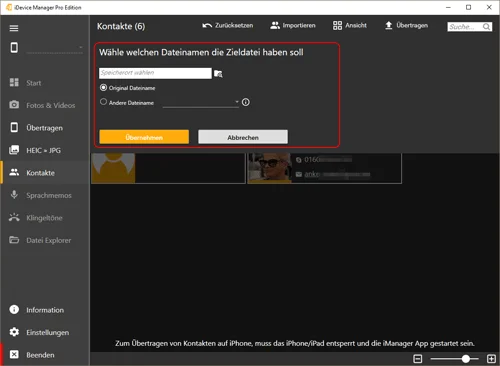The height and width of the screenshot is (366, 500).
Task: Click the zoom in plus icon
Action: tap(491, 359)
